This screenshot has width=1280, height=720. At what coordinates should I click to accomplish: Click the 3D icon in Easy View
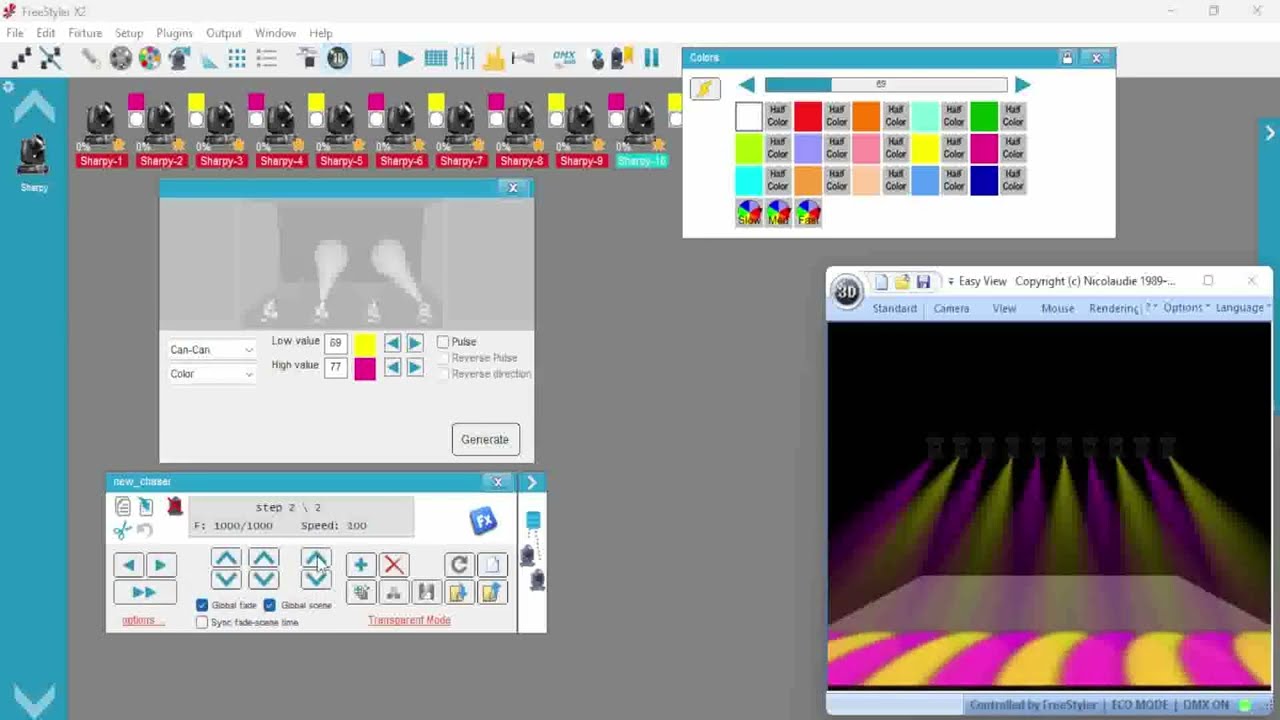(x=847, y=292)
